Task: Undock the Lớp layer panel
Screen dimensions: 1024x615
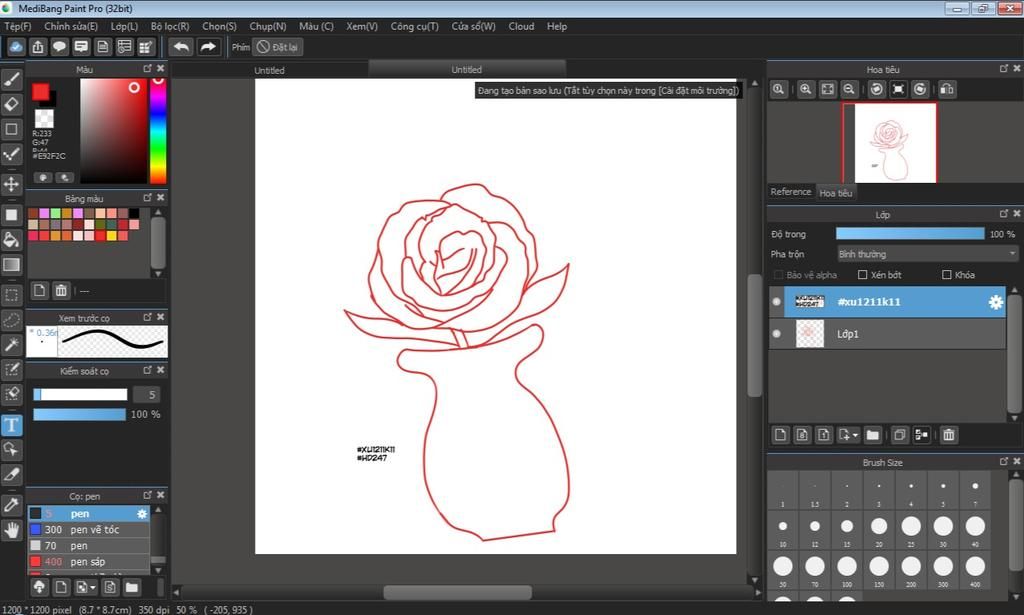Action: [1004, 213]
